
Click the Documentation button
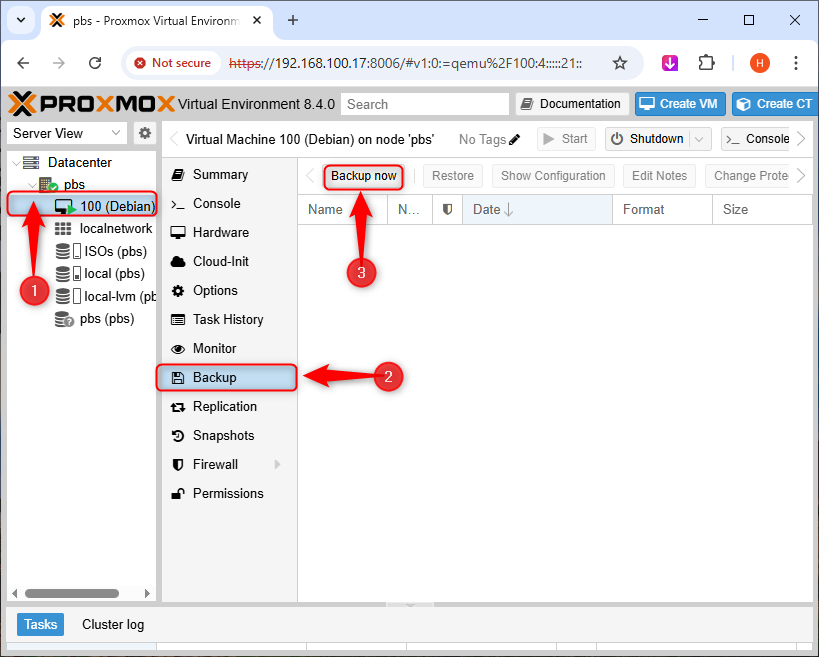[x=572, y=104]
